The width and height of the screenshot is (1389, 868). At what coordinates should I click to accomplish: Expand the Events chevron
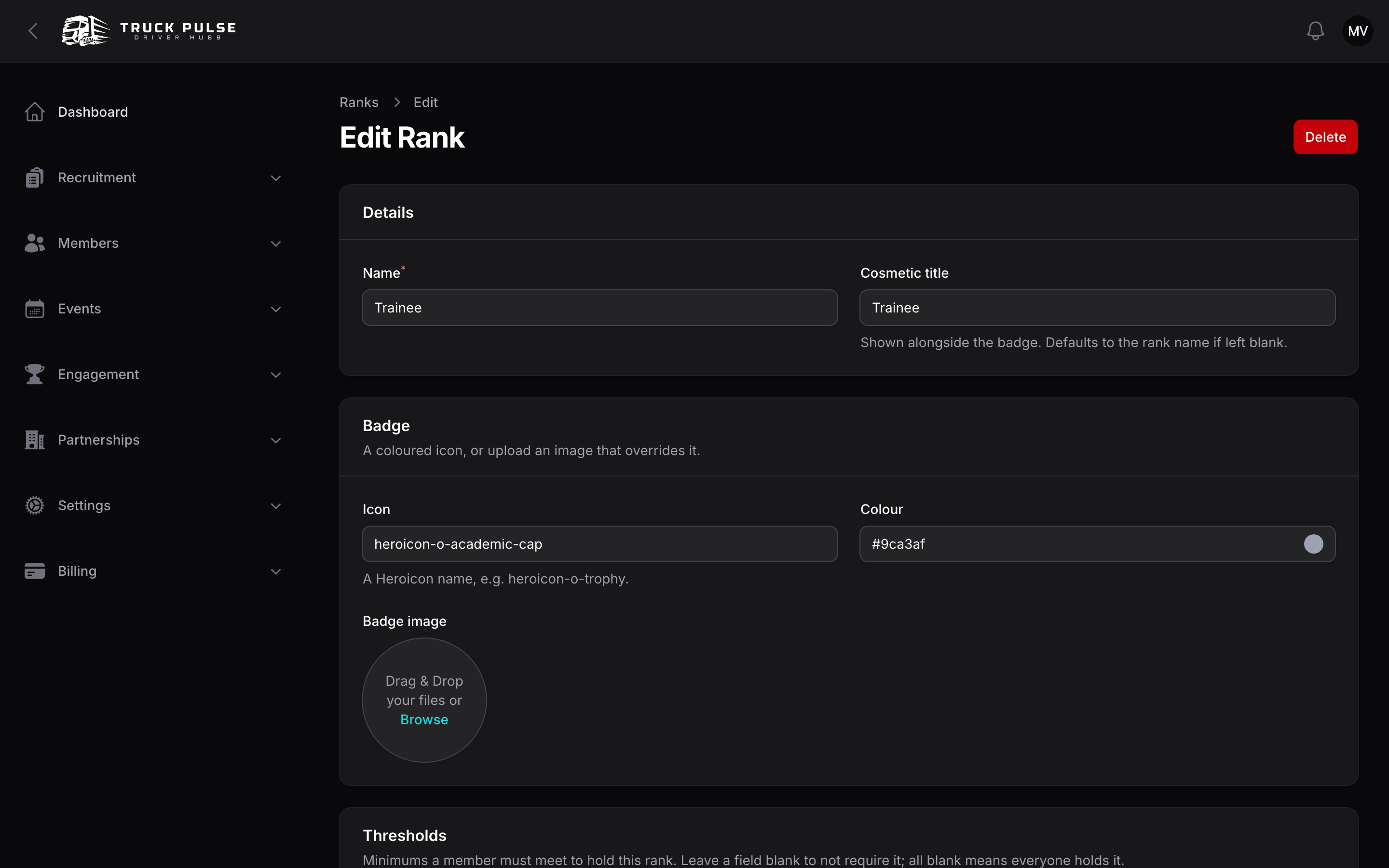pos(275,309)
